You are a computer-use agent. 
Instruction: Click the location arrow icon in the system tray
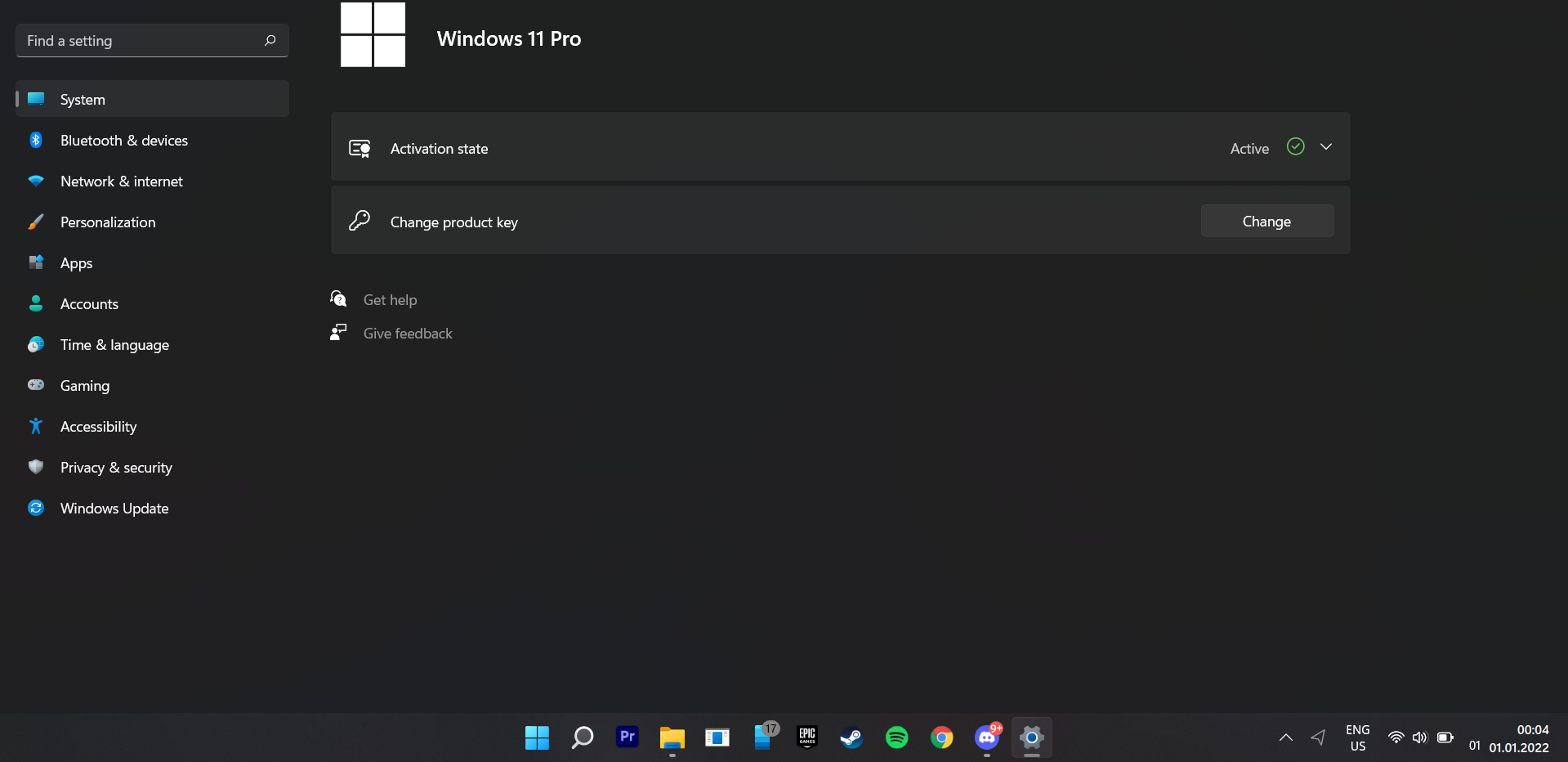1318,737
